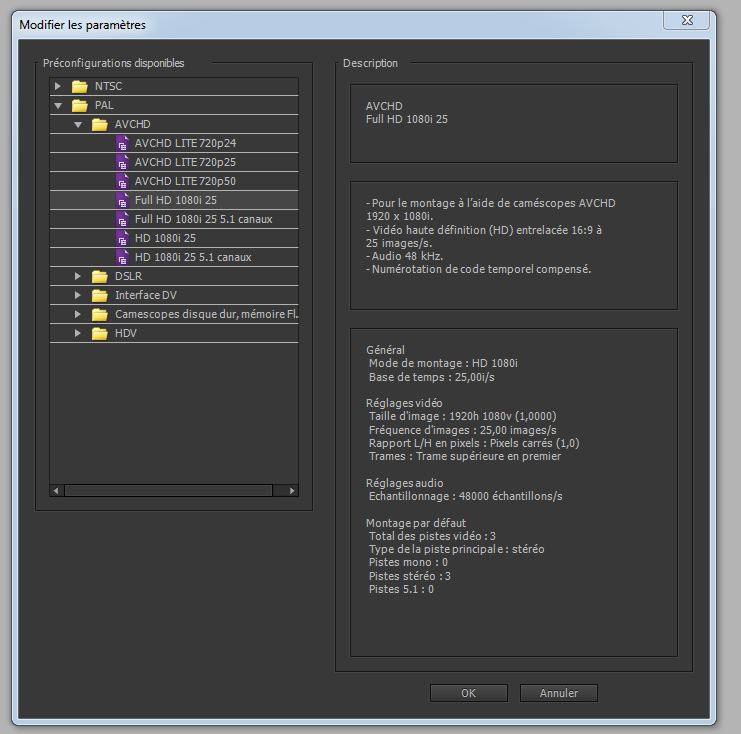741x734 pixels.
Task: Click 'Total des pistes vidéo : 3'
Action: pos(432,536)
